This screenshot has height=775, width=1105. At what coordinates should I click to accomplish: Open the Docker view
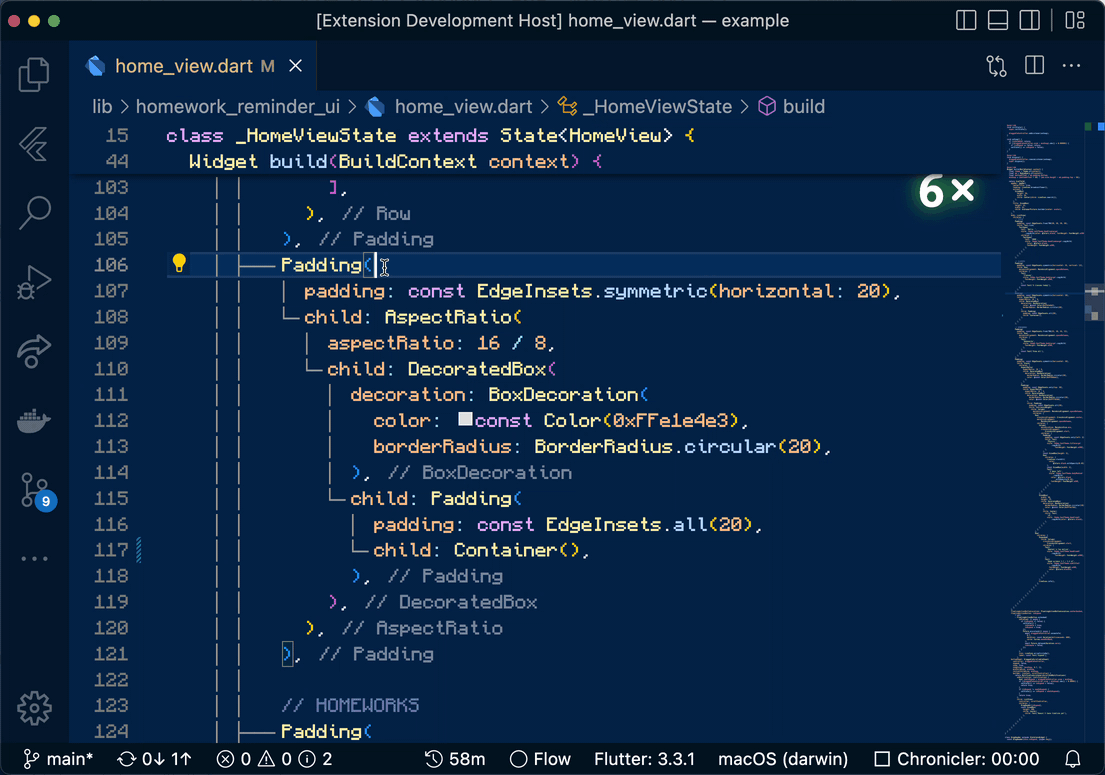pyautogui.click(x=34, y=421)
